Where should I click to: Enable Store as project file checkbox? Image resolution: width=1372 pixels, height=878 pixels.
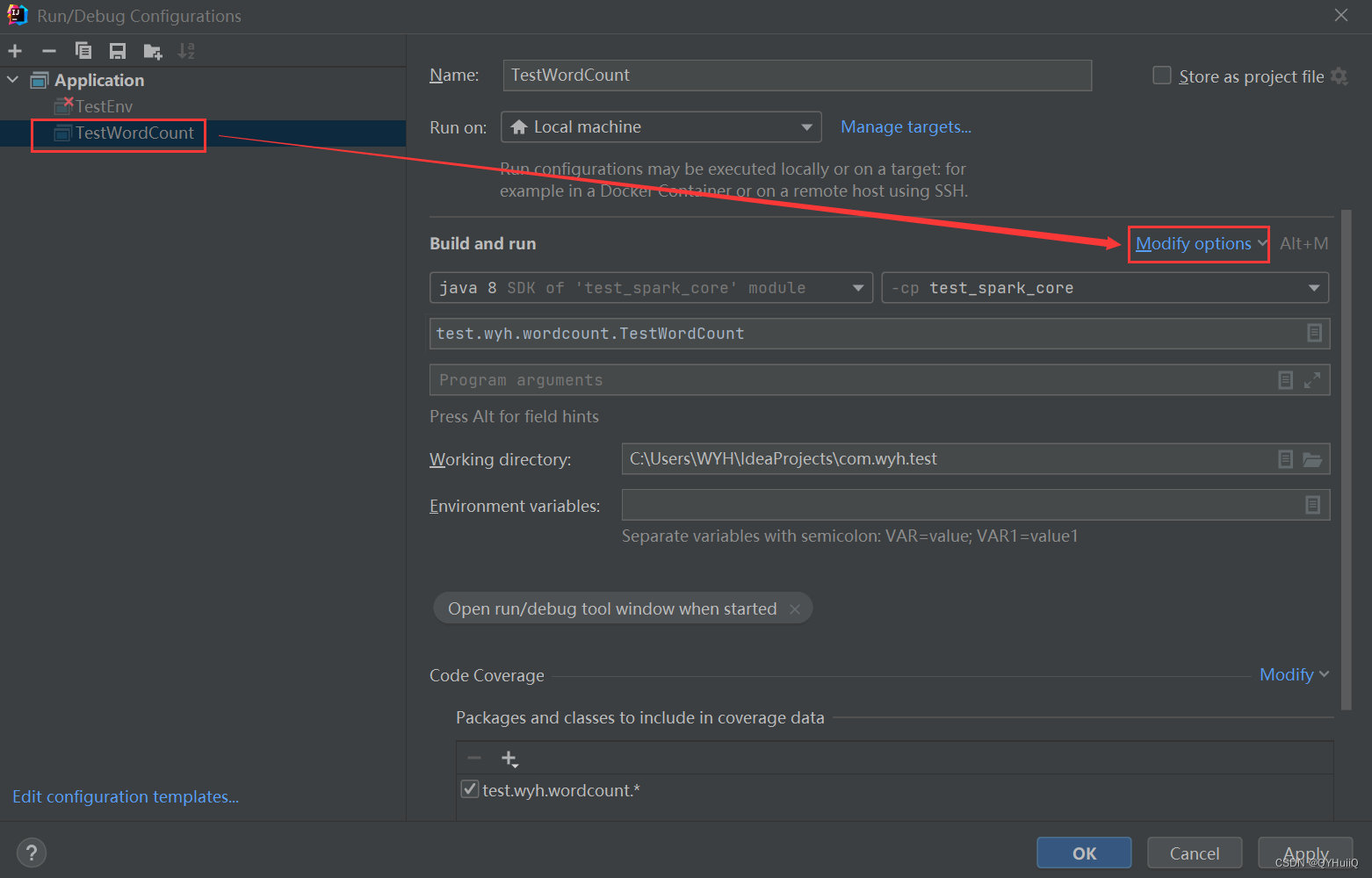pos(1162,76)
